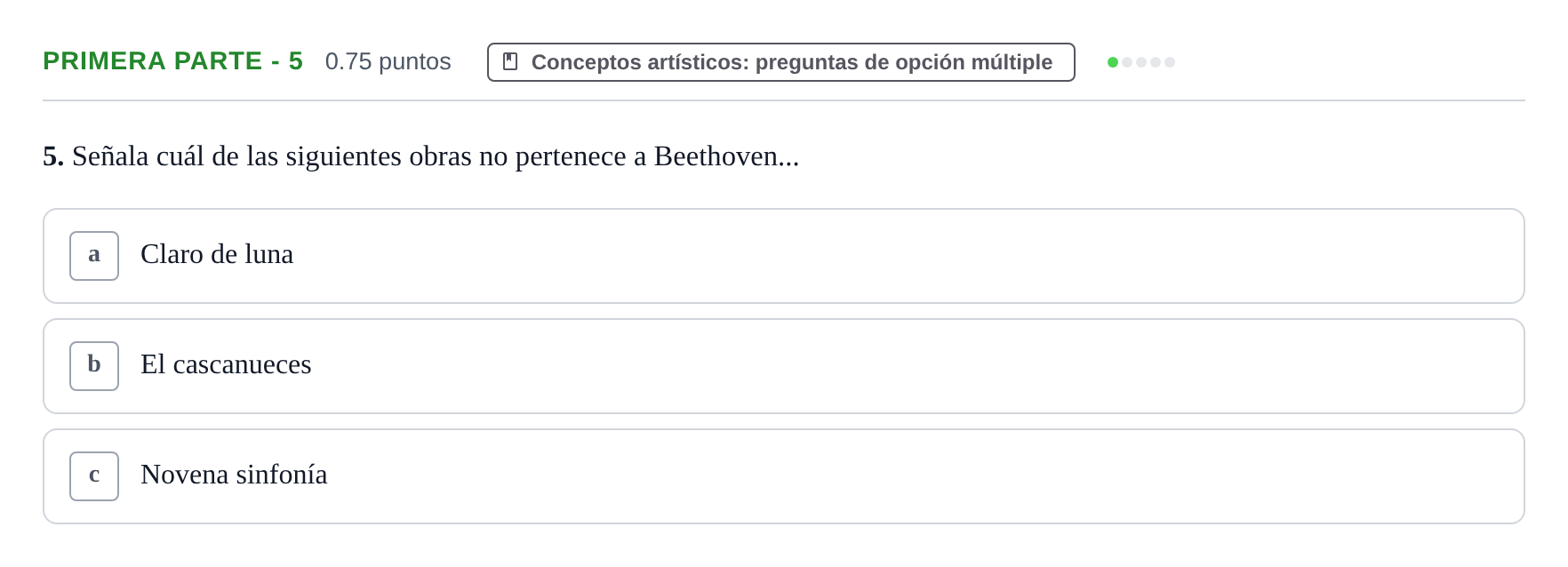1568x567 pixels.
Task: Click the 'PRIMERA PARTE - 5' heading
Action: click(x=173, y=60)
